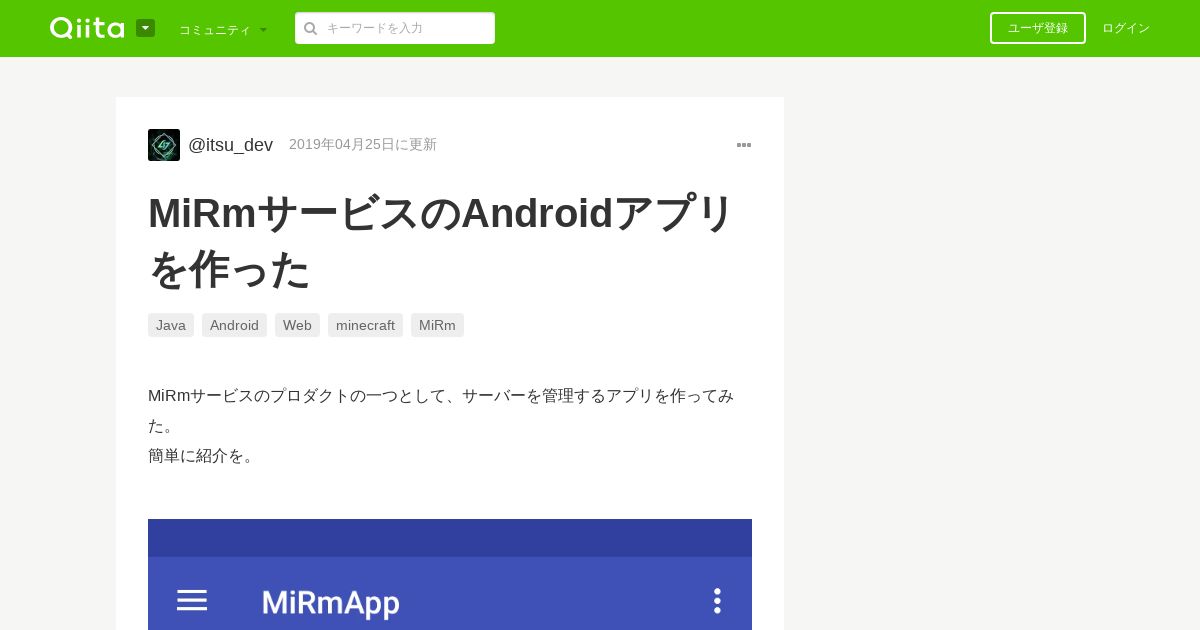Viewport: 1200px width, 630px height.
Task: Click the MiRmApp title text in the screenshot
Action: pos(331,603)
